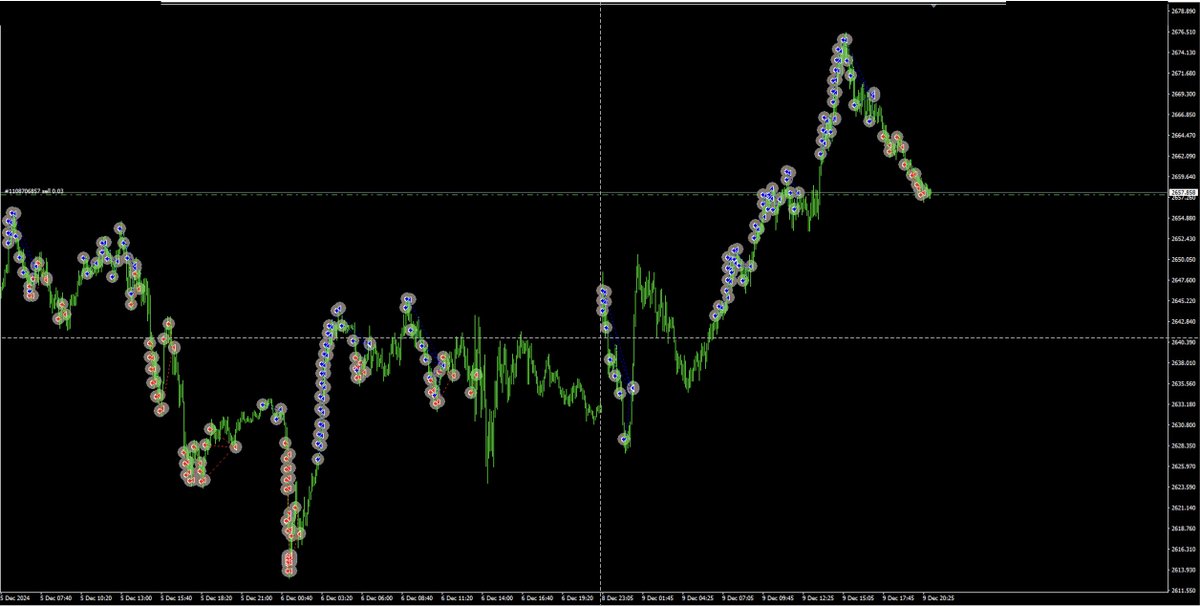Viewport: 1200px width, 606px height.
Task: Click the 2635.560 price scale label
Action: tap(1183, 383)
